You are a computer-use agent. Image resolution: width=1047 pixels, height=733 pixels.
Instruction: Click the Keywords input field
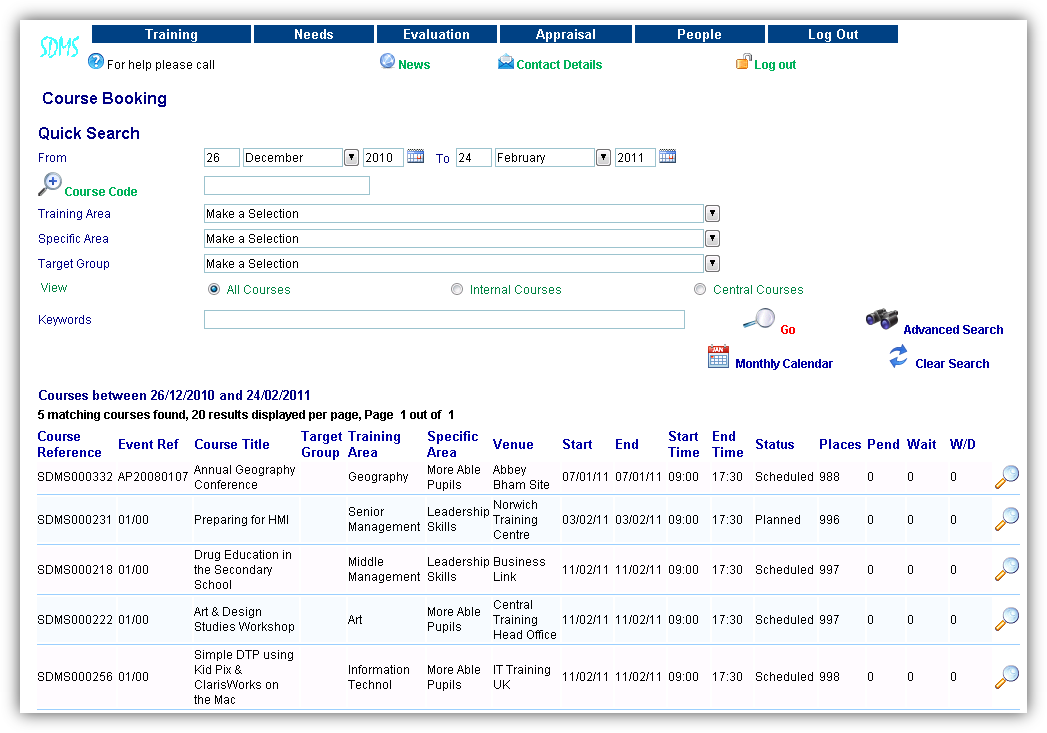click(x=444, y=320)
